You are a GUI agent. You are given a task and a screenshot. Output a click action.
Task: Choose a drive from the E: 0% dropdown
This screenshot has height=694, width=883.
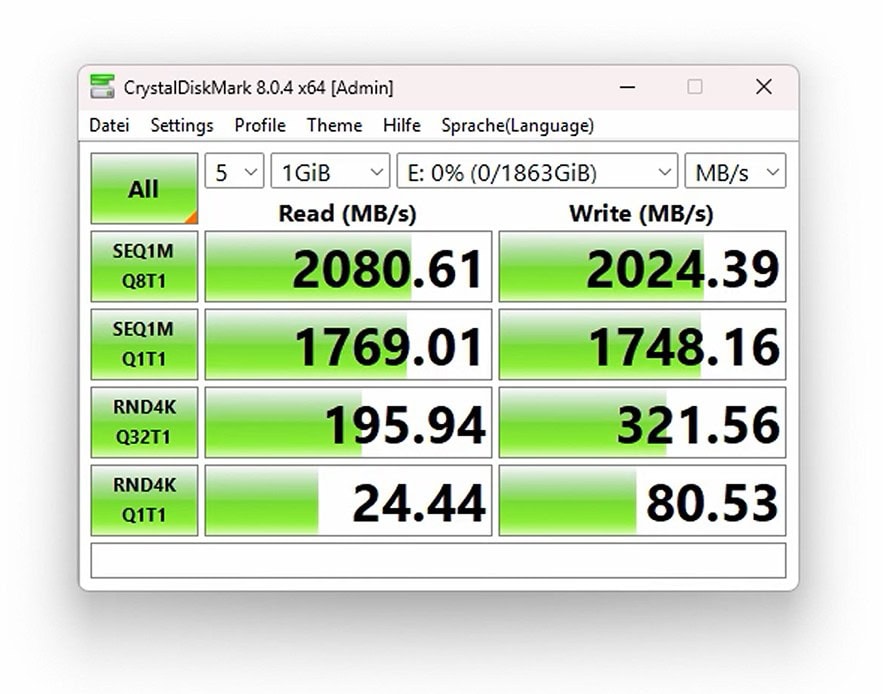(x=537, y=172)
